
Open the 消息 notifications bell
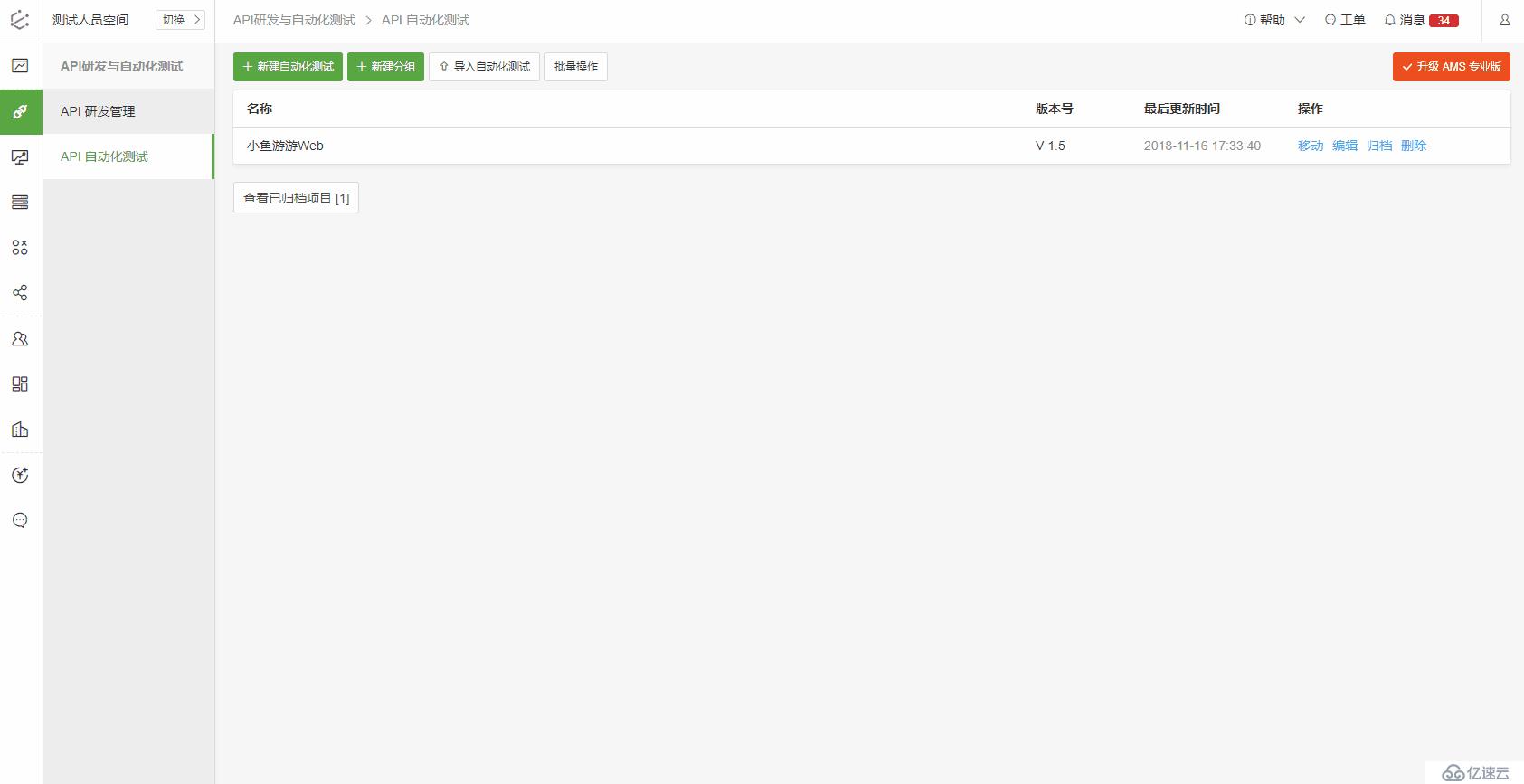[x=1404, y=20]
